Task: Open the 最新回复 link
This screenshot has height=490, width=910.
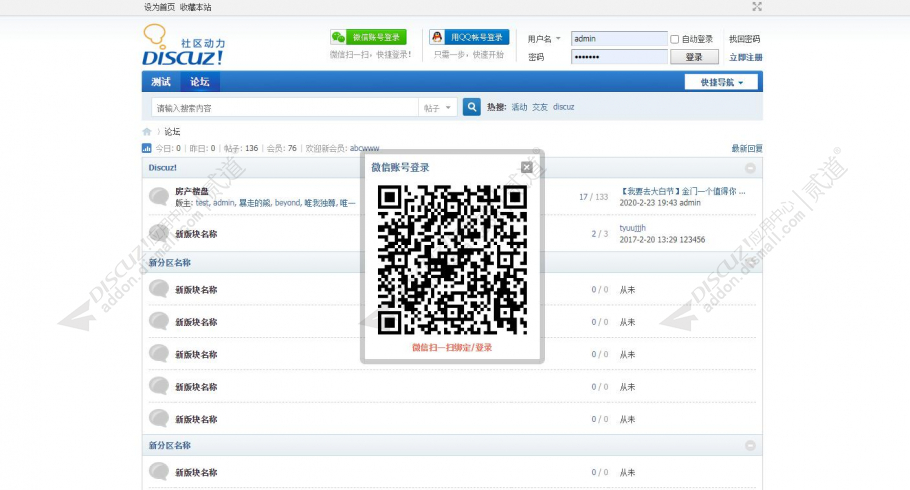Action: click(747, 149)
